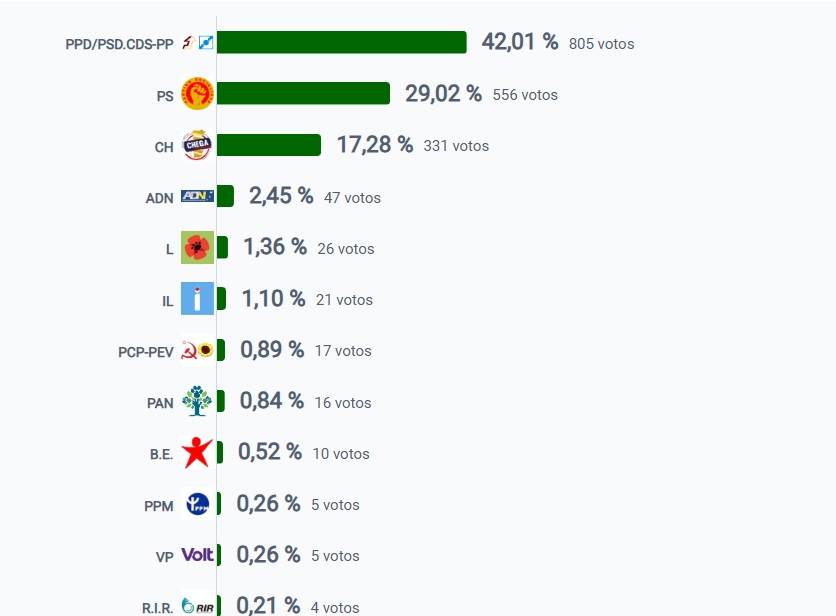
Task: Click the IL blue logo icon
Action: tap(197, 298)
